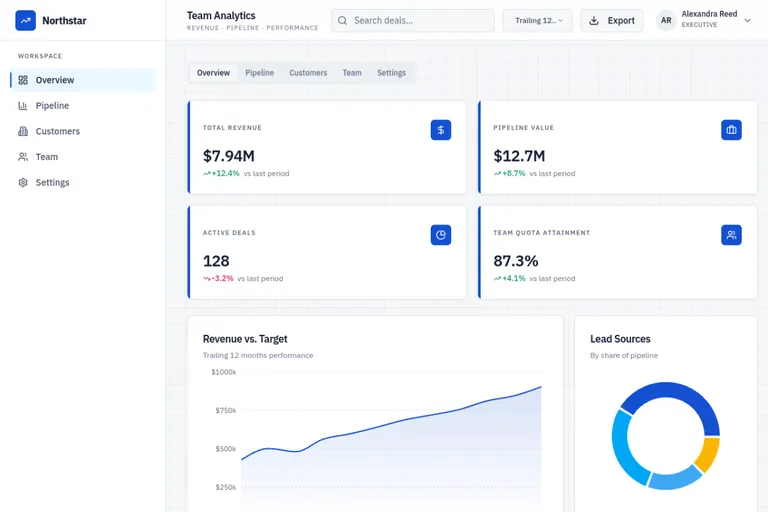Screen dimensions: 768x512
Task: Click the 128 active deals value
Action: (x=216, y=261)
